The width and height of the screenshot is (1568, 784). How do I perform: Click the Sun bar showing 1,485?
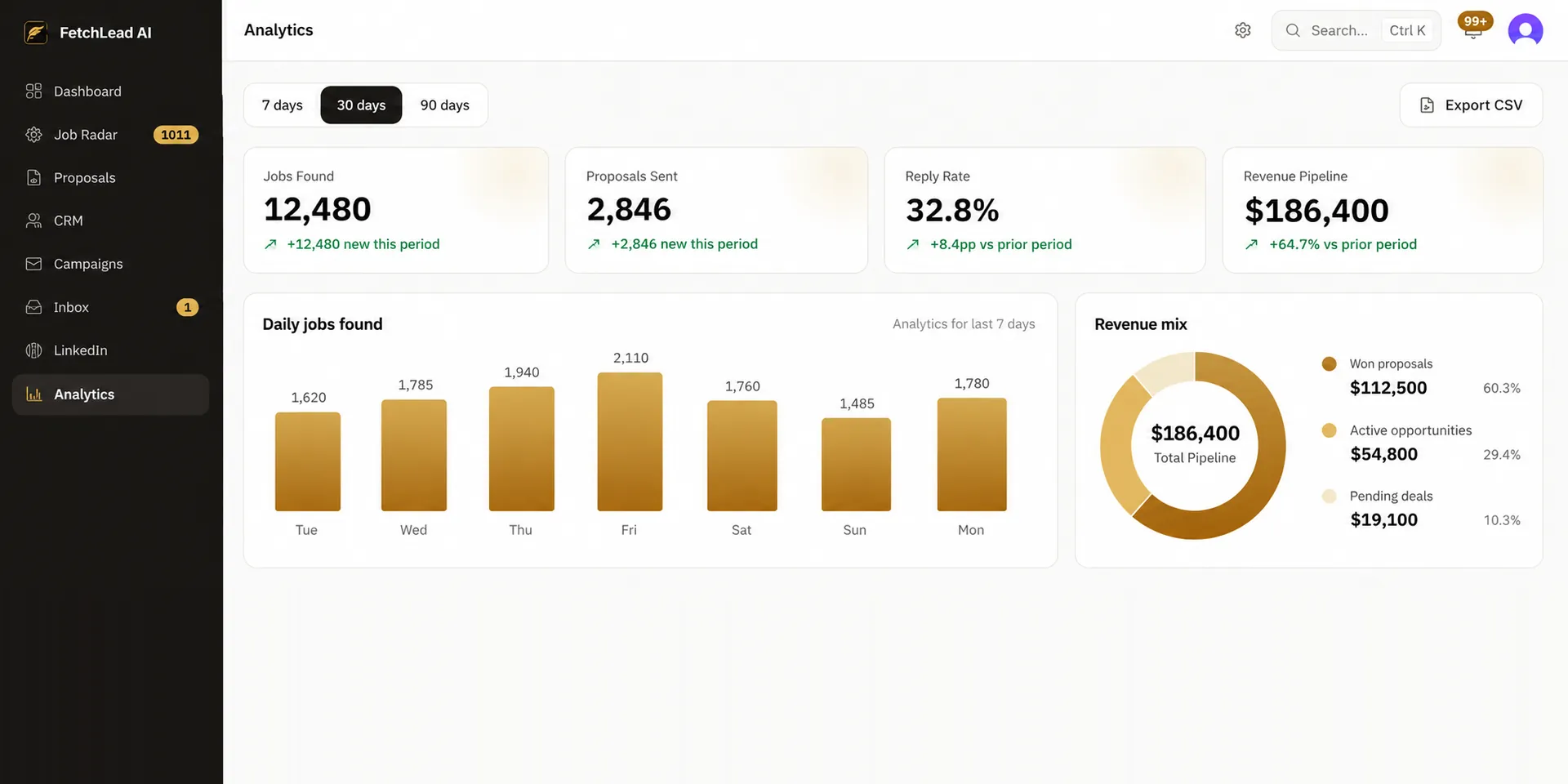point(856,465)
